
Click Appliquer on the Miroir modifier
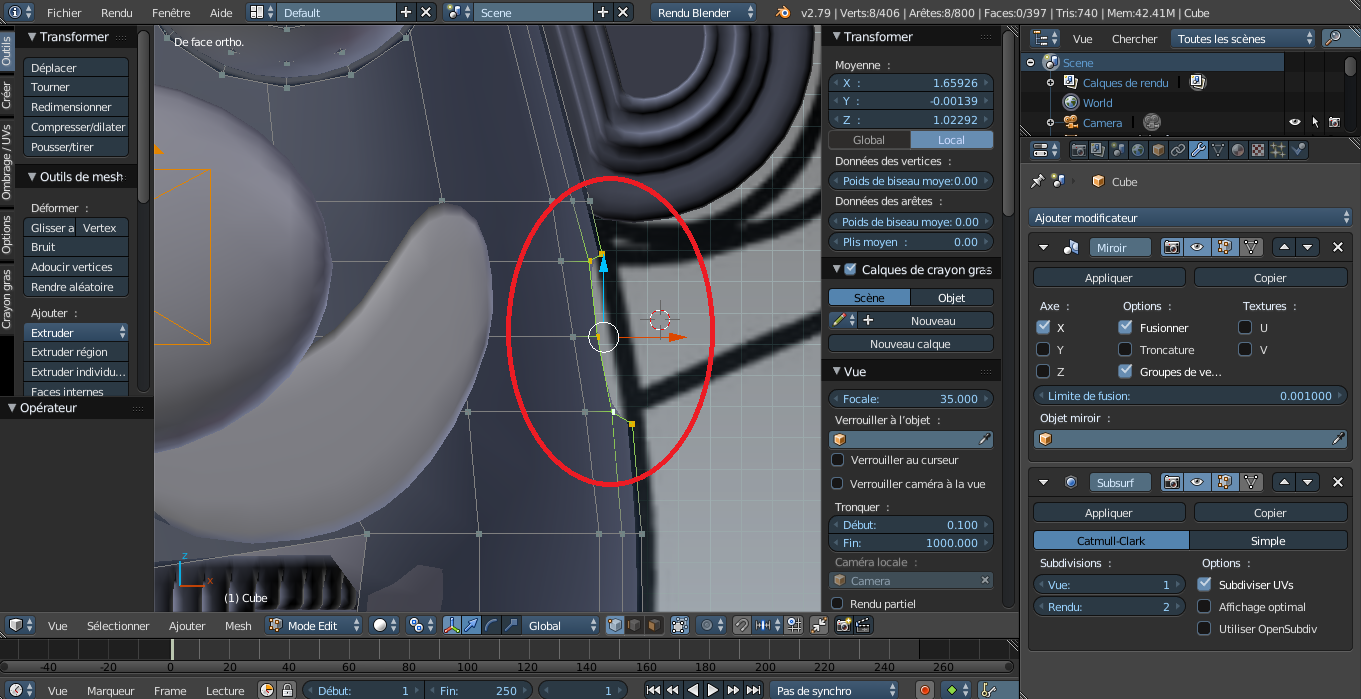(1109, 277)
